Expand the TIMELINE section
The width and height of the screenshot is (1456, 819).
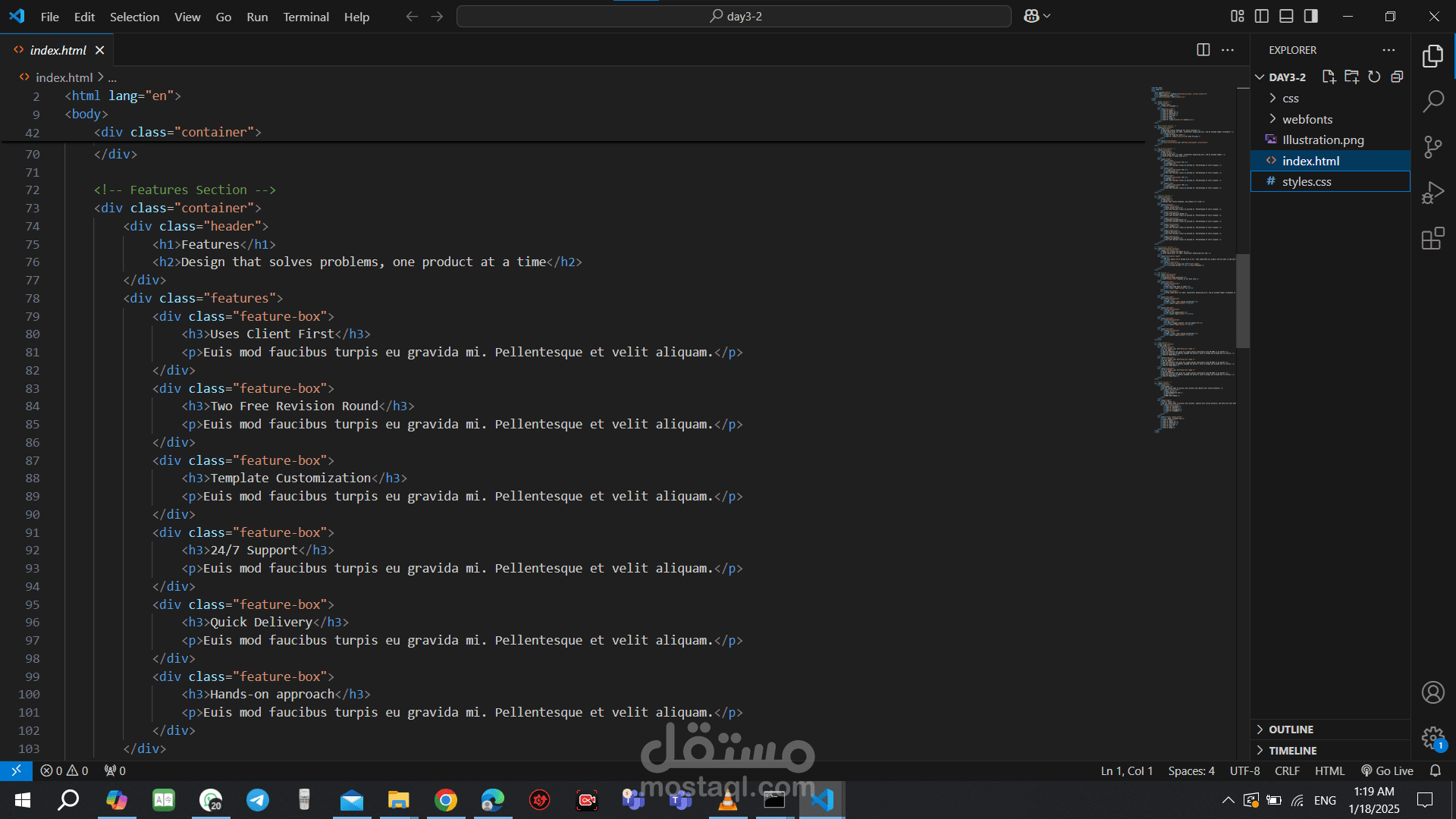[x=1292, y=751]
